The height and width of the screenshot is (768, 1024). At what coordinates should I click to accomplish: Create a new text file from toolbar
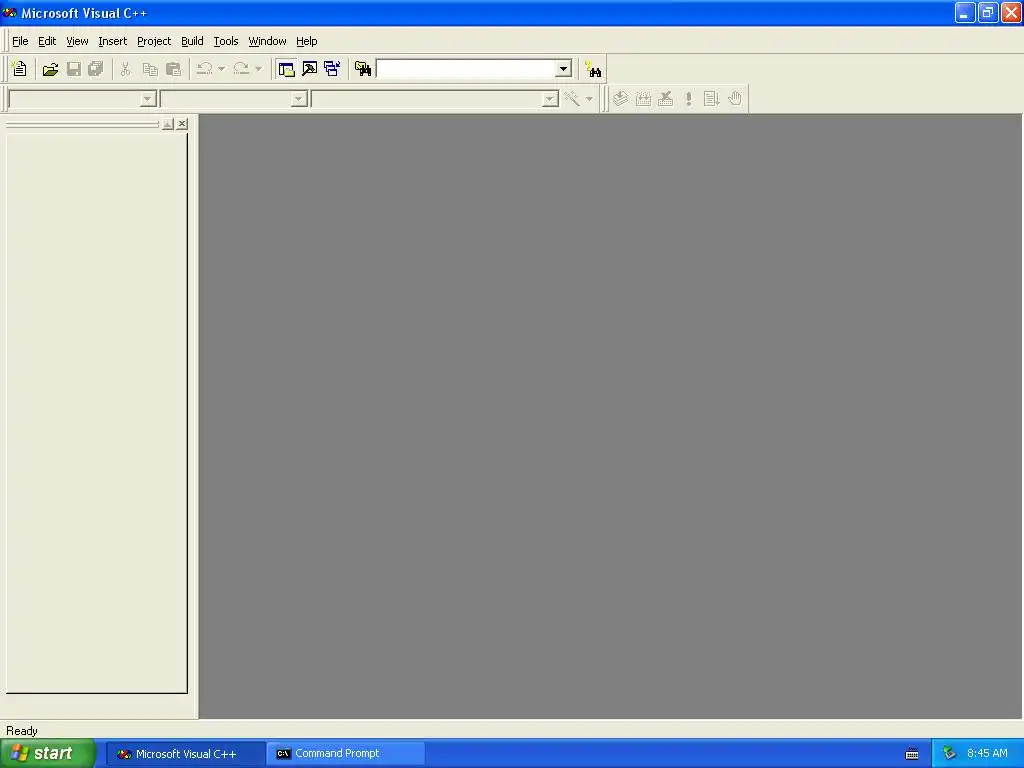pos(20,69)
